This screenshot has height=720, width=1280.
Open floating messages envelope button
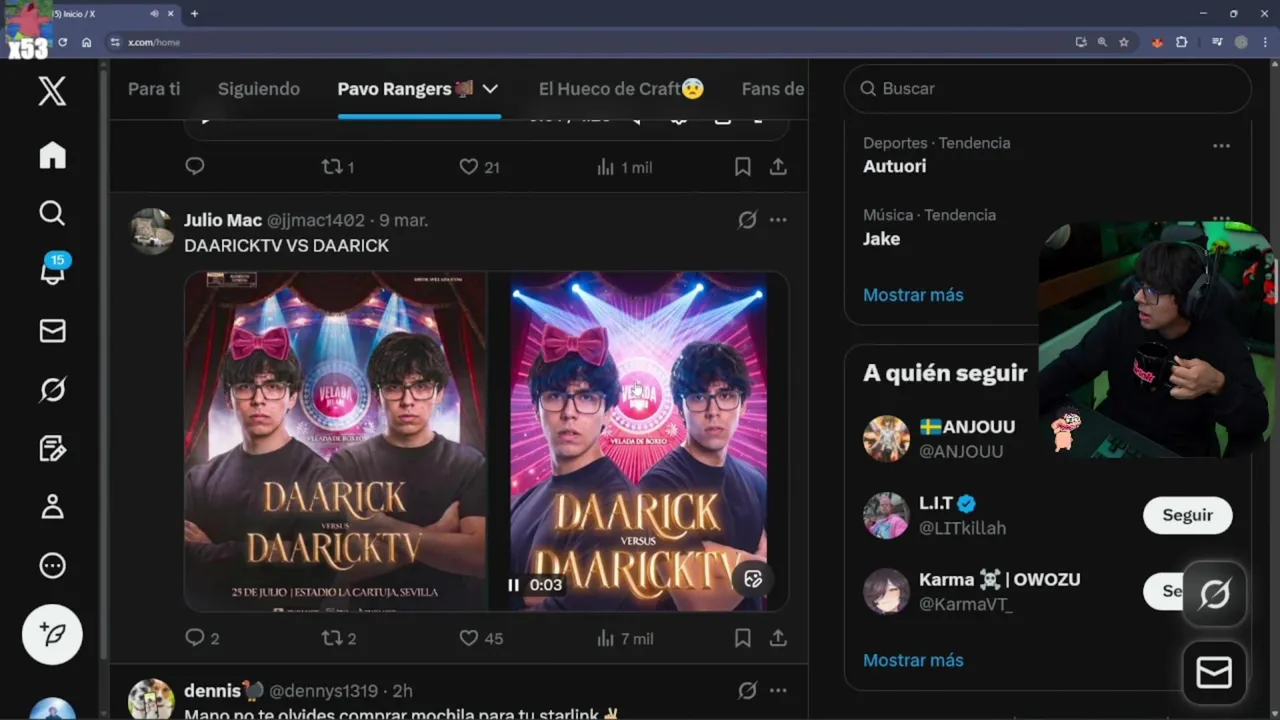(x=1214, y=674)
